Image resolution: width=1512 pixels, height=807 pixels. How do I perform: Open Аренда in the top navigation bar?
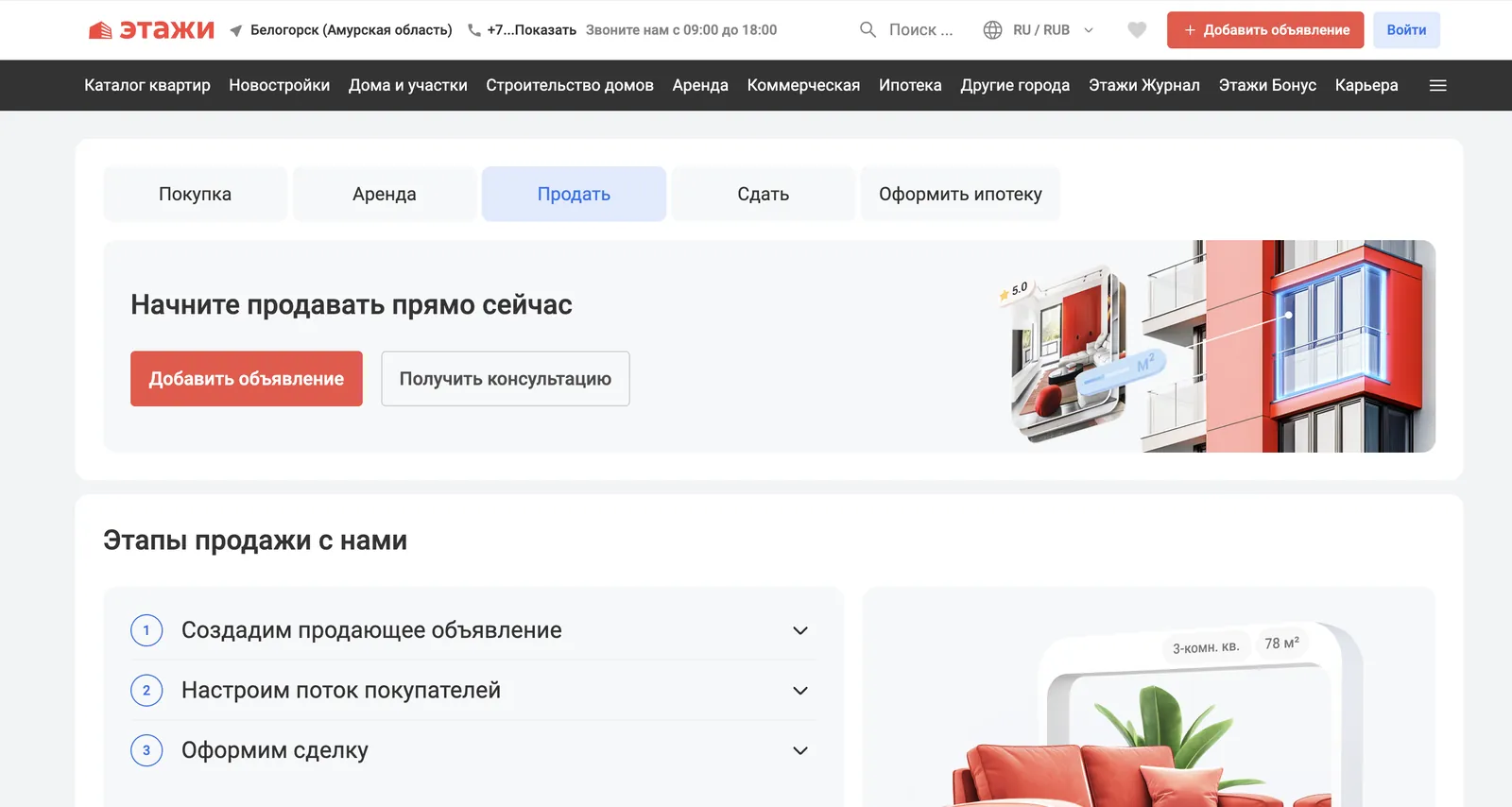click(700, 85)
